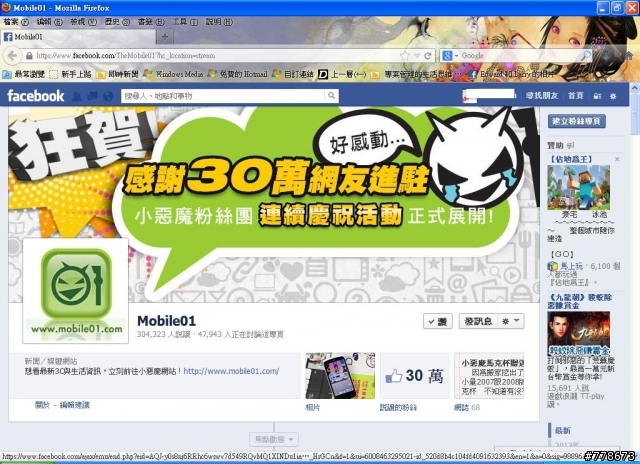
Task: Open Facebook friend requests icon
Action: point(76,96)
